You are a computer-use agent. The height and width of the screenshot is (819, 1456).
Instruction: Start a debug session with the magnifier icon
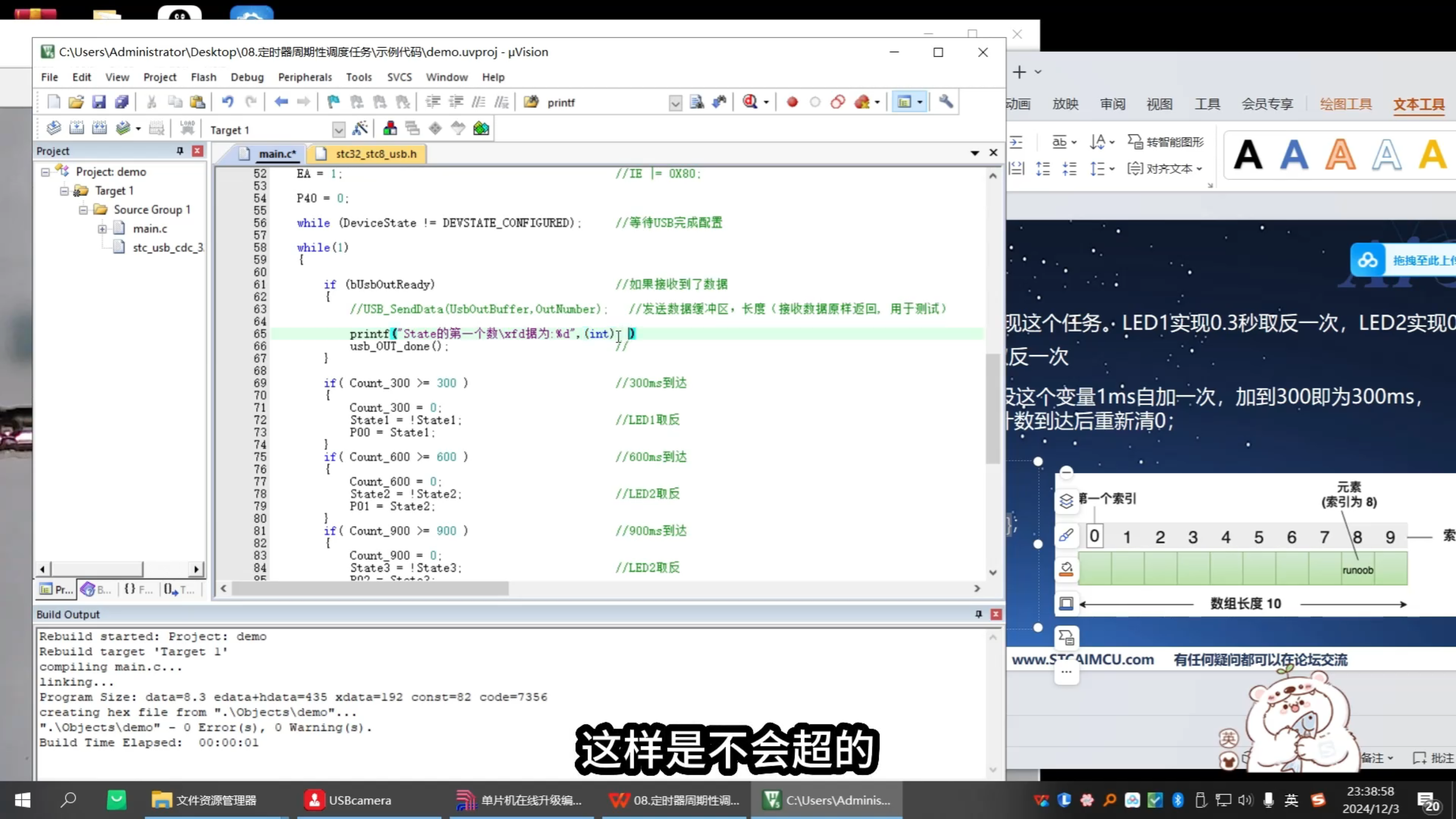[751, 102]
